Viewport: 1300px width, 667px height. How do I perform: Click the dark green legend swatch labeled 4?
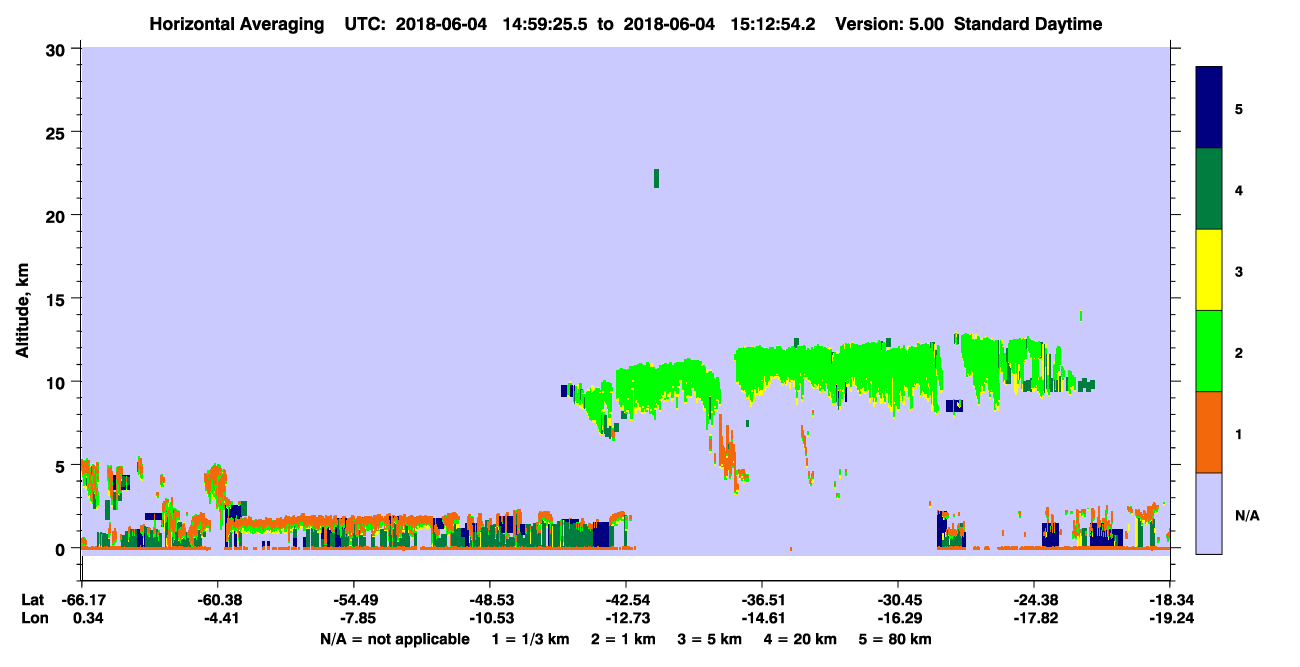click(1209, 189)
